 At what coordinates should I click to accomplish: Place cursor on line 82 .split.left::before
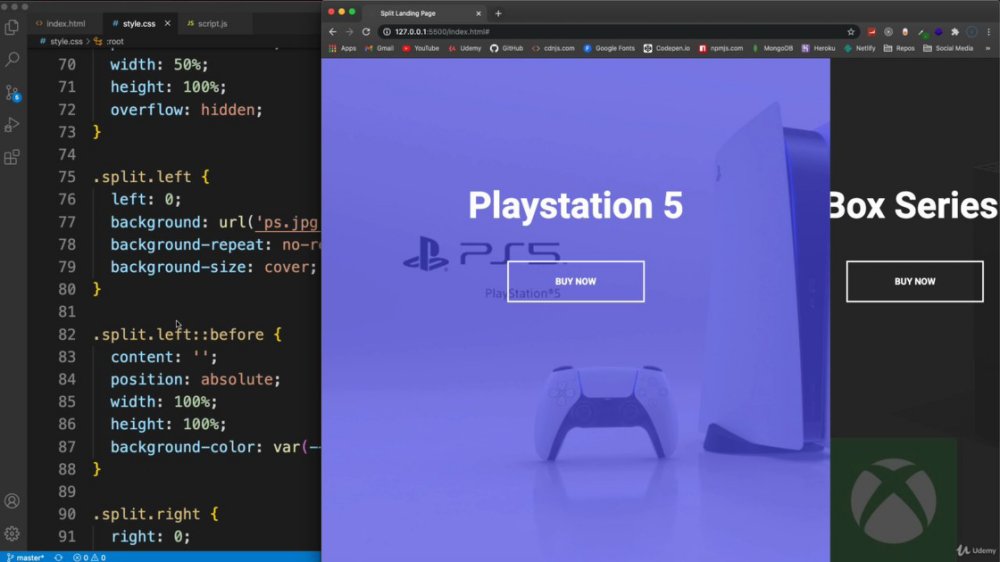187,334
